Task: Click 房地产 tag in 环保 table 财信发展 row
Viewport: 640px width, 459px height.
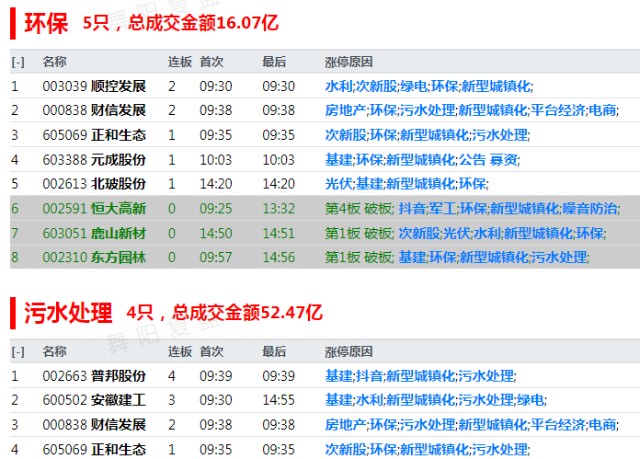Action: [346, 110]
